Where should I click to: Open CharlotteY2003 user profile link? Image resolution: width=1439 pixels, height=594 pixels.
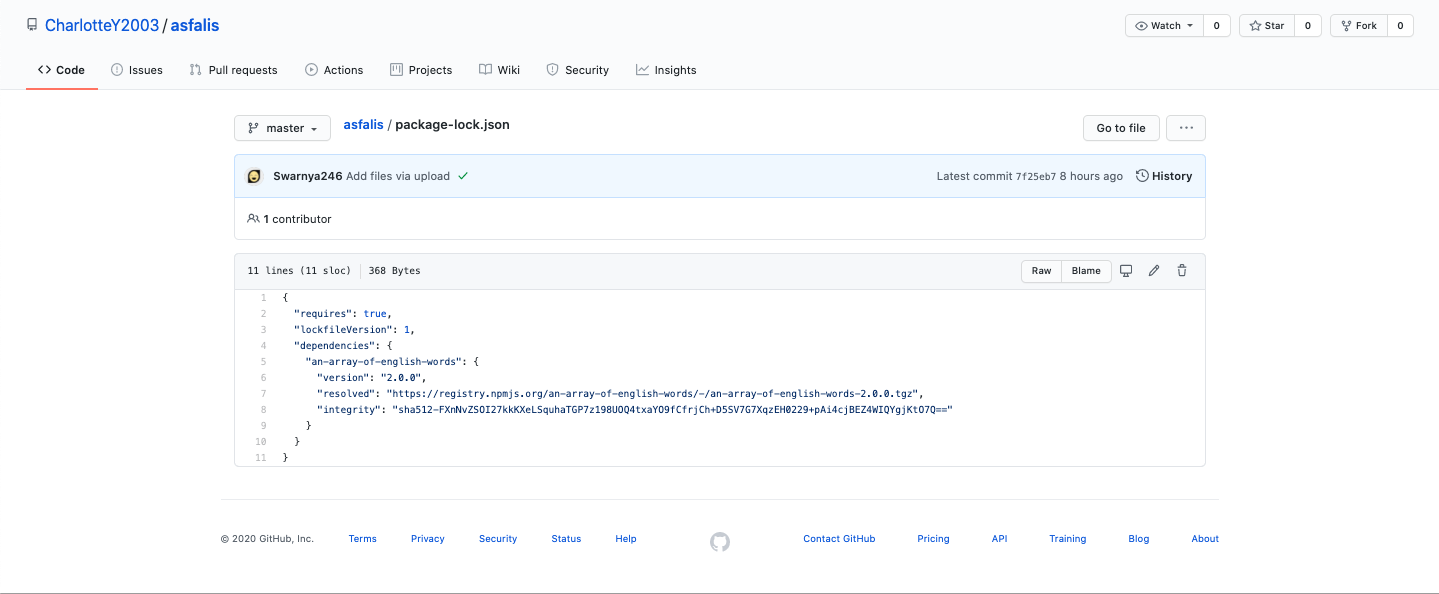click(102, 26)
